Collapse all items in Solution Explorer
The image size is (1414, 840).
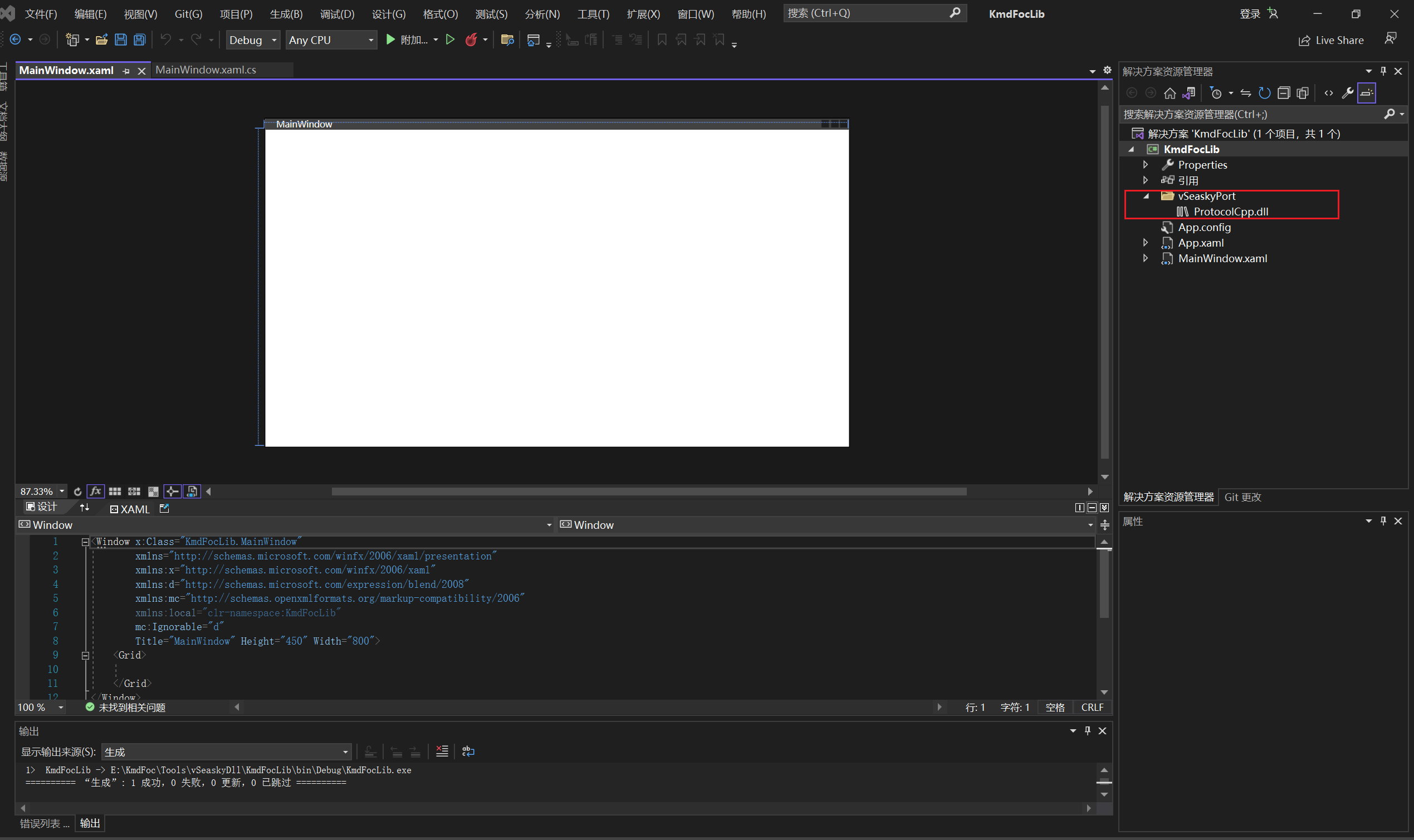click(x=1283, y=93)
